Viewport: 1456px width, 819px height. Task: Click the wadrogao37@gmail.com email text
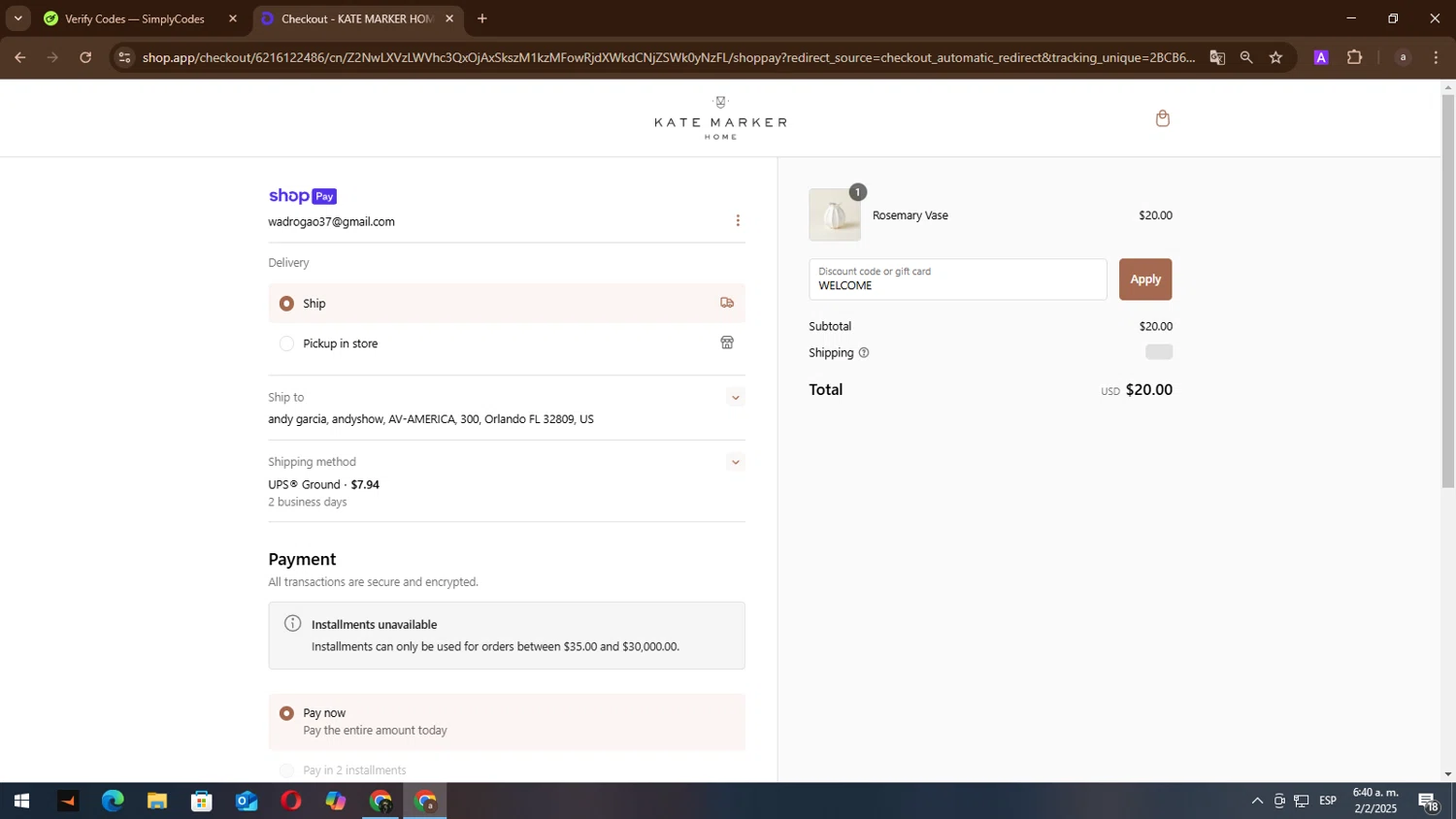coord(331,221)
